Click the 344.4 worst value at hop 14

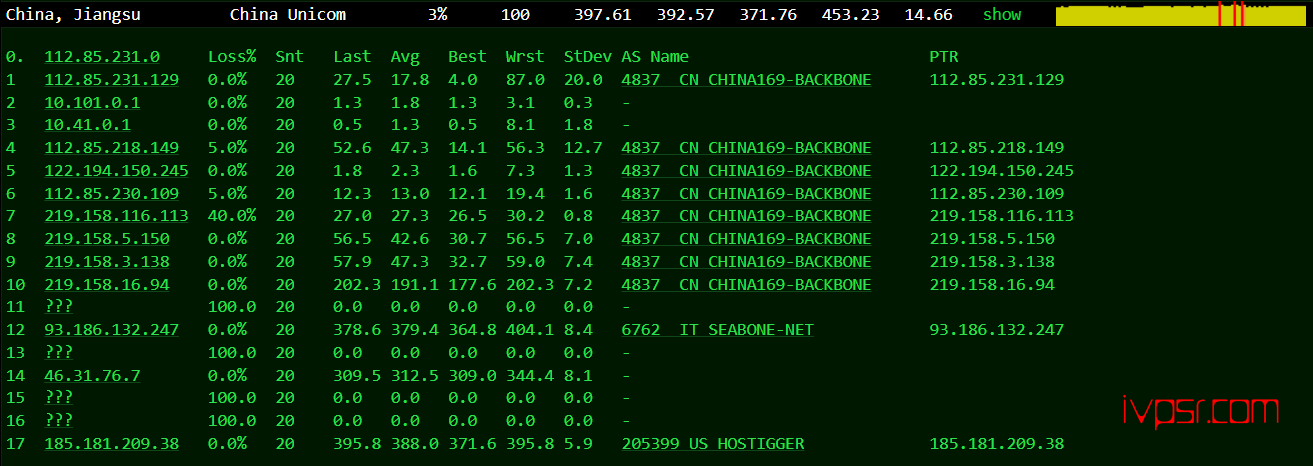click(530, 376)
